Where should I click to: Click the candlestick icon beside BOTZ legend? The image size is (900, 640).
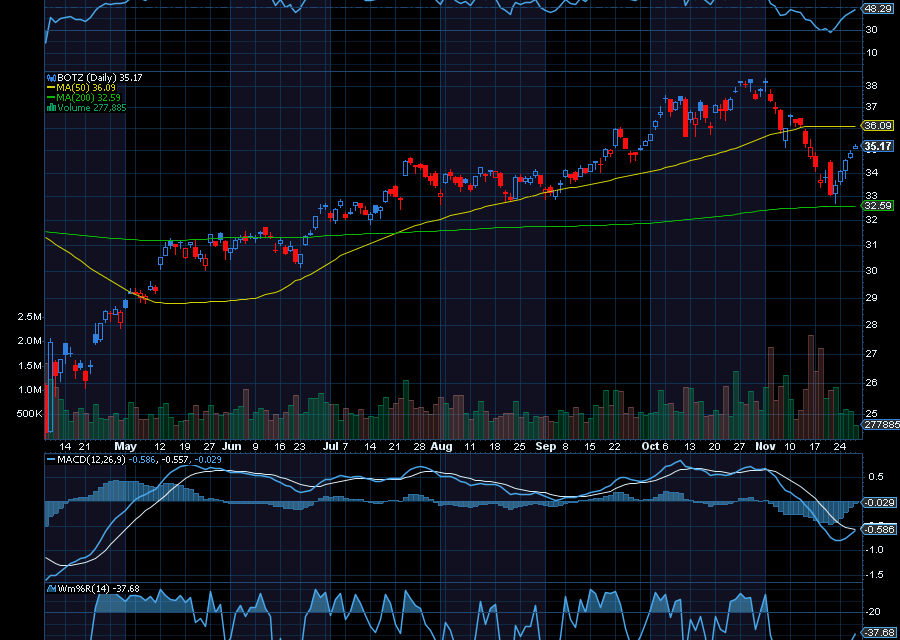[x=51, y=77]
